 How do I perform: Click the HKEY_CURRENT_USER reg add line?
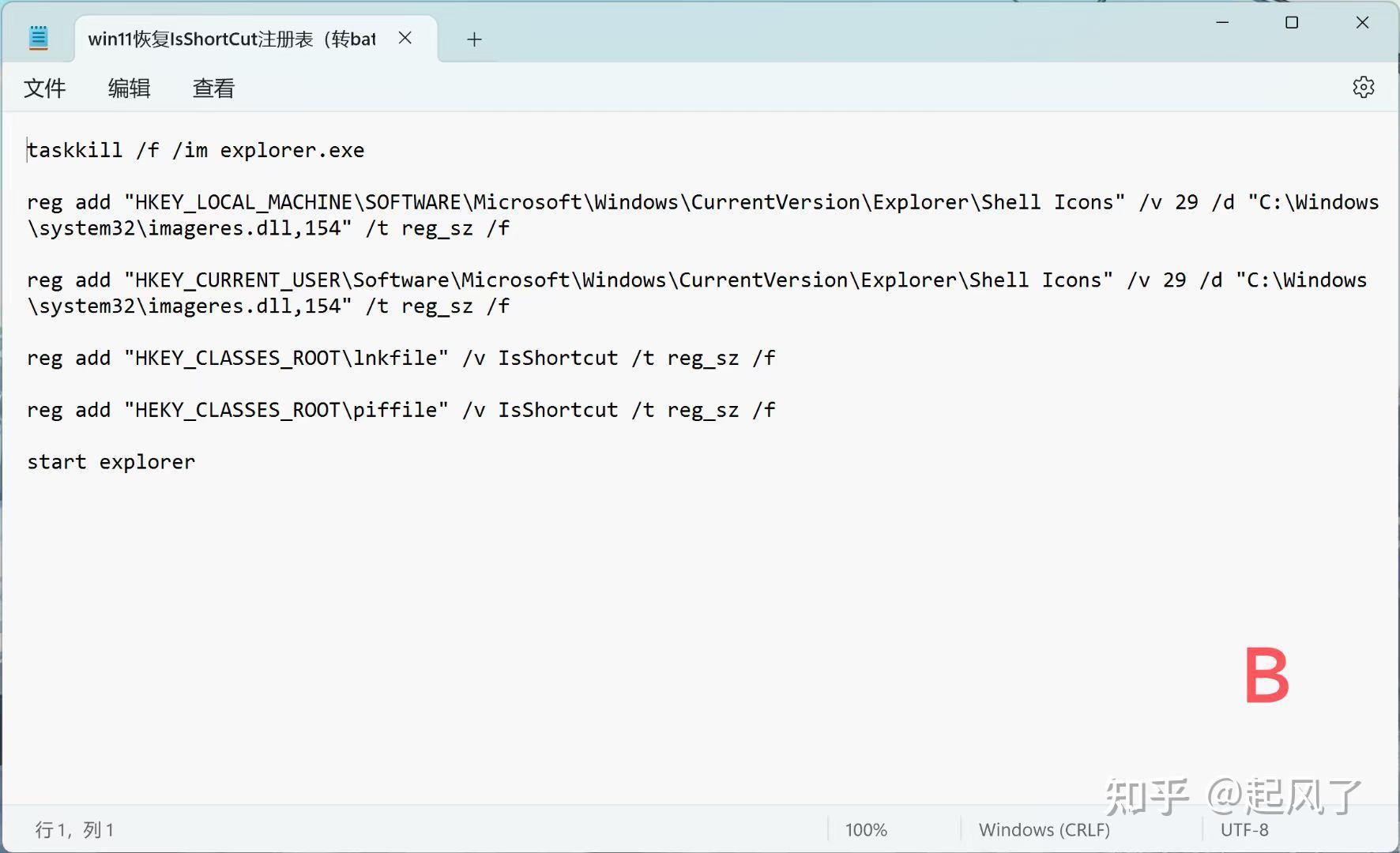pyautogui.click(x=696, y=293)
